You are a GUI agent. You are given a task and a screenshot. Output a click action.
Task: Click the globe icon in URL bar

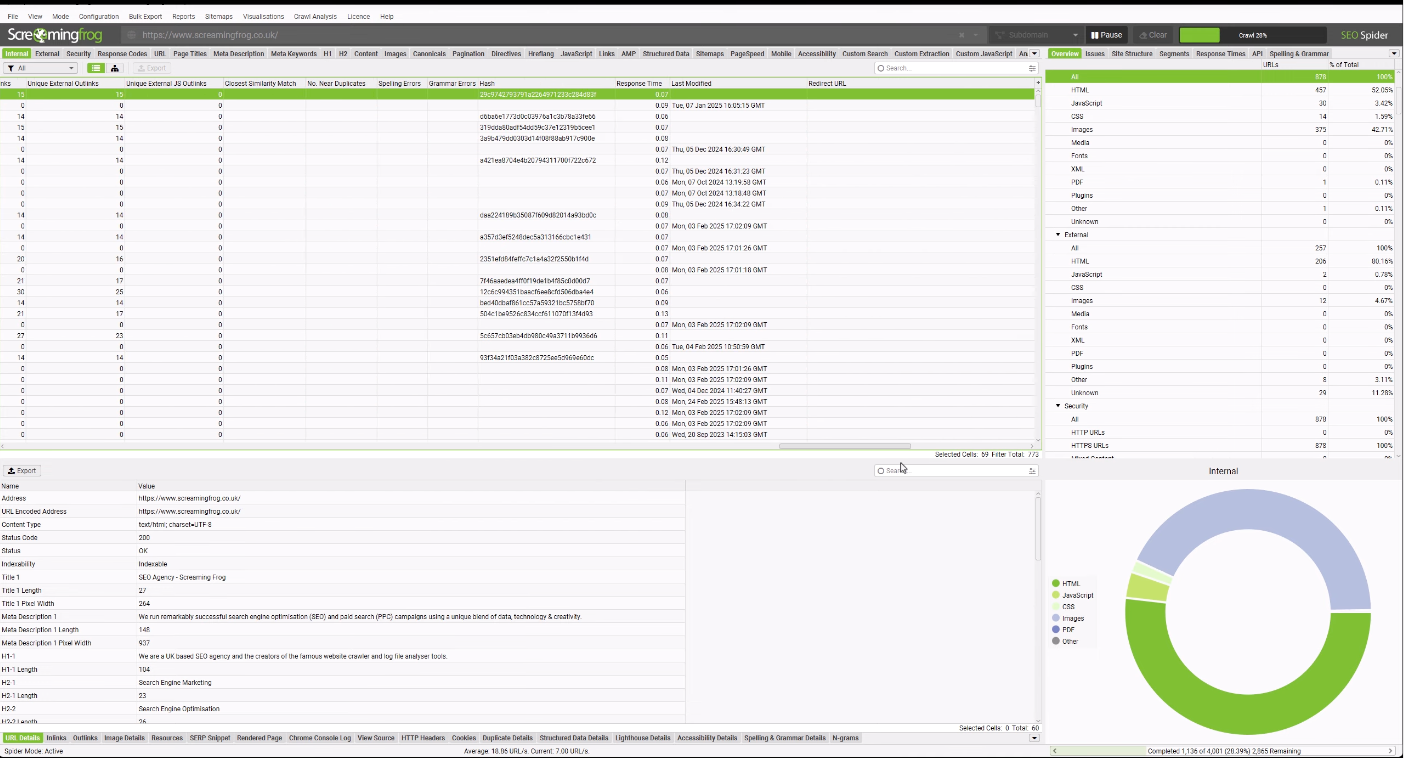pyautogui.click(x=130, y=35)
